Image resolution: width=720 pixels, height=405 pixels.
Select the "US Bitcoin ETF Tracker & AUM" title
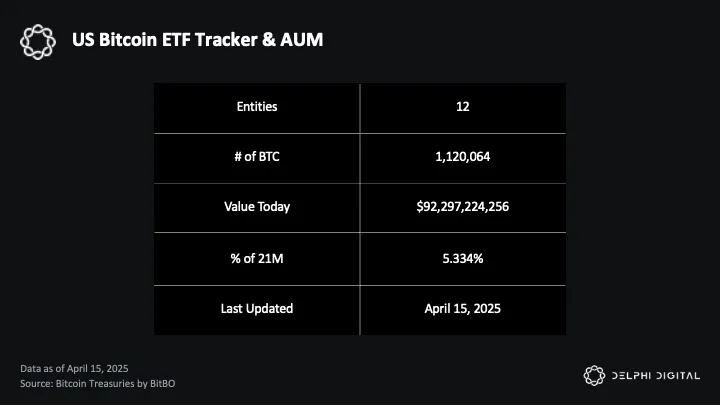198,40
